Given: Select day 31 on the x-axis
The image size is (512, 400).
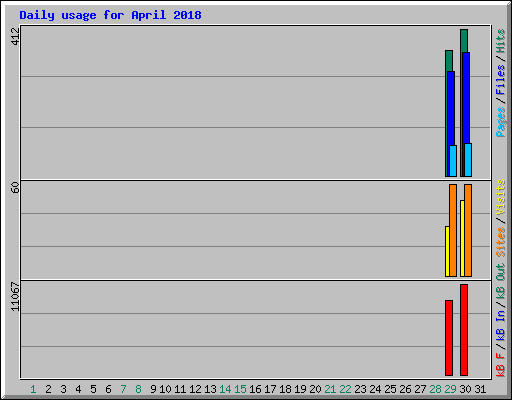Looking at the screenshot, I should pyautogui.click(x=480, y=389).
